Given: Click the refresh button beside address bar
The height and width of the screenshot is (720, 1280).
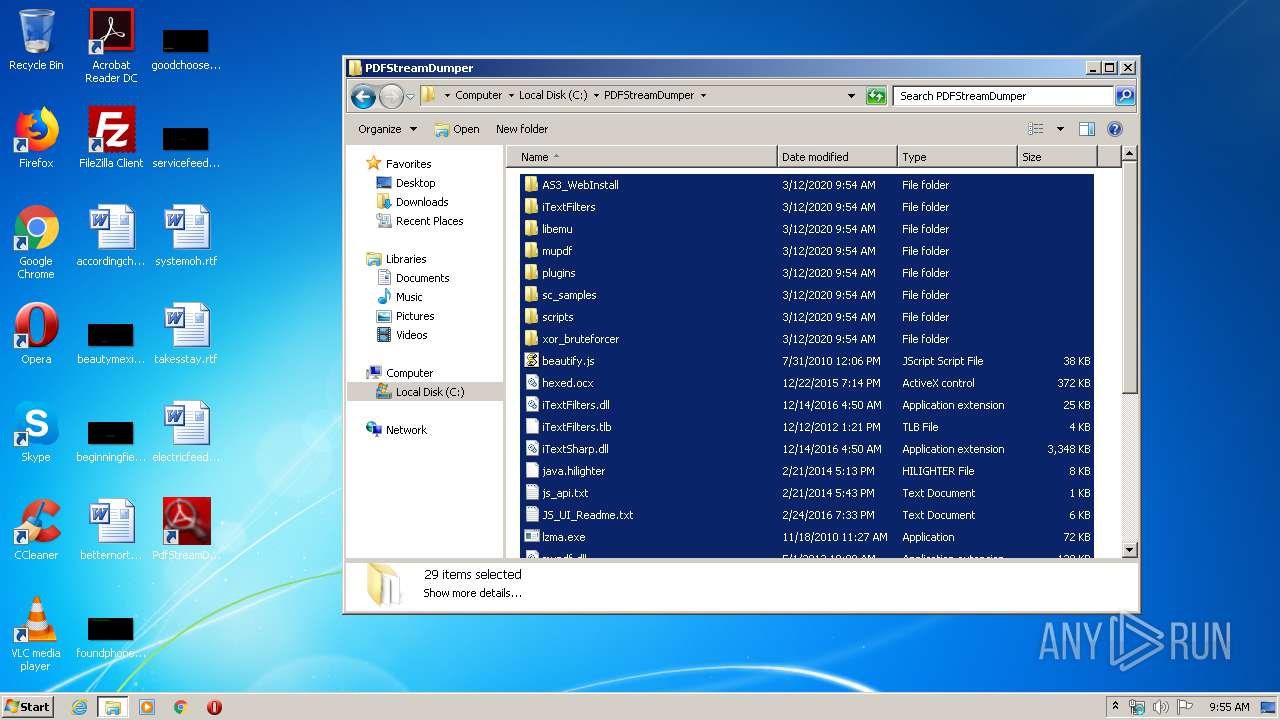Looking at the screenshot, I should 876,96.
